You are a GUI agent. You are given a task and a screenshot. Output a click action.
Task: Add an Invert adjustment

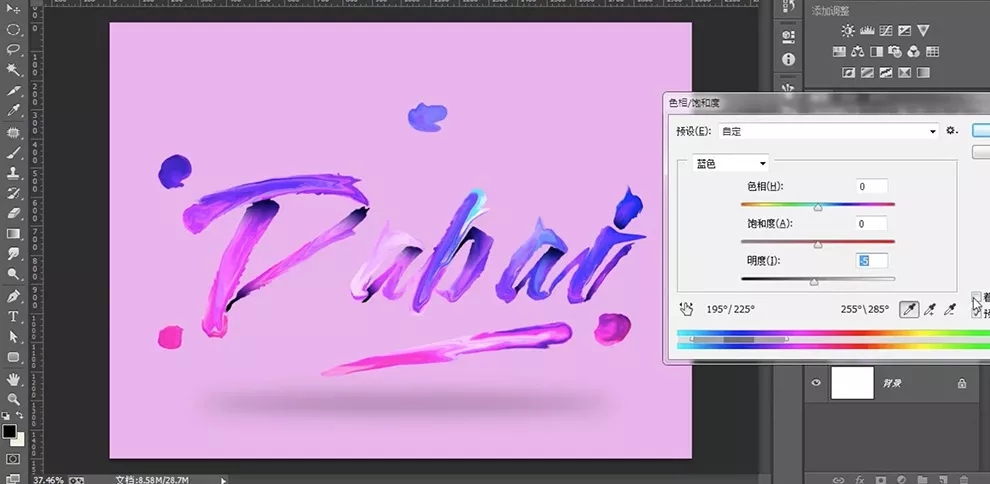[x=848, y=73]
